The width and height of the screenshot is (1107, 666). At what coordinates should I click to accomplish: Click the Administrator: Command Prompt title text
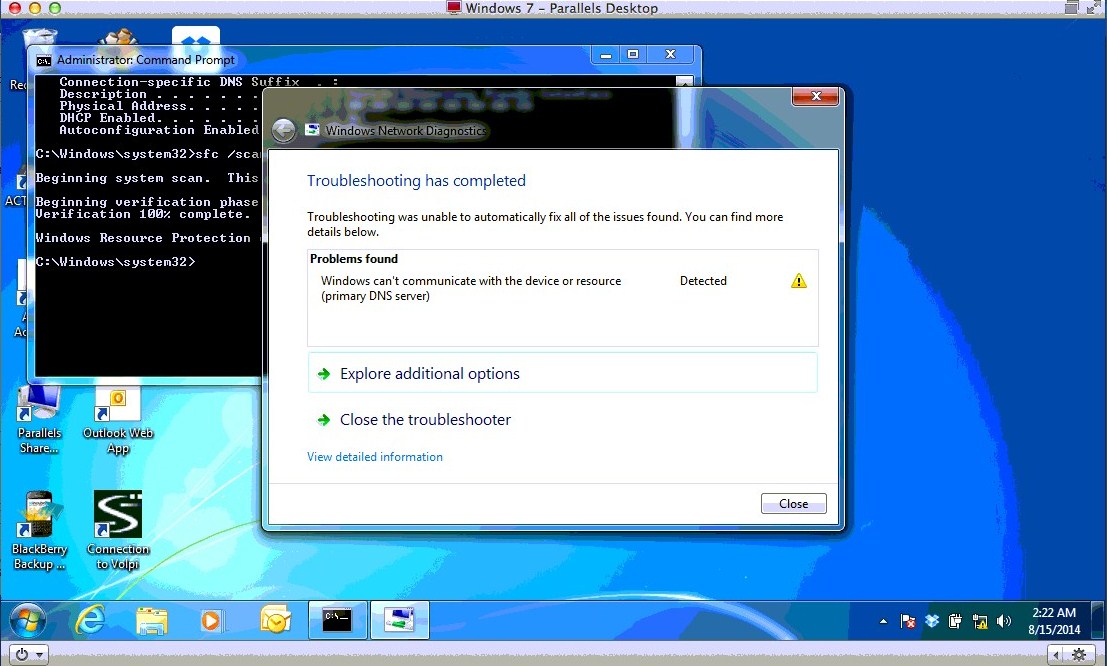click(x=146, y=60)
